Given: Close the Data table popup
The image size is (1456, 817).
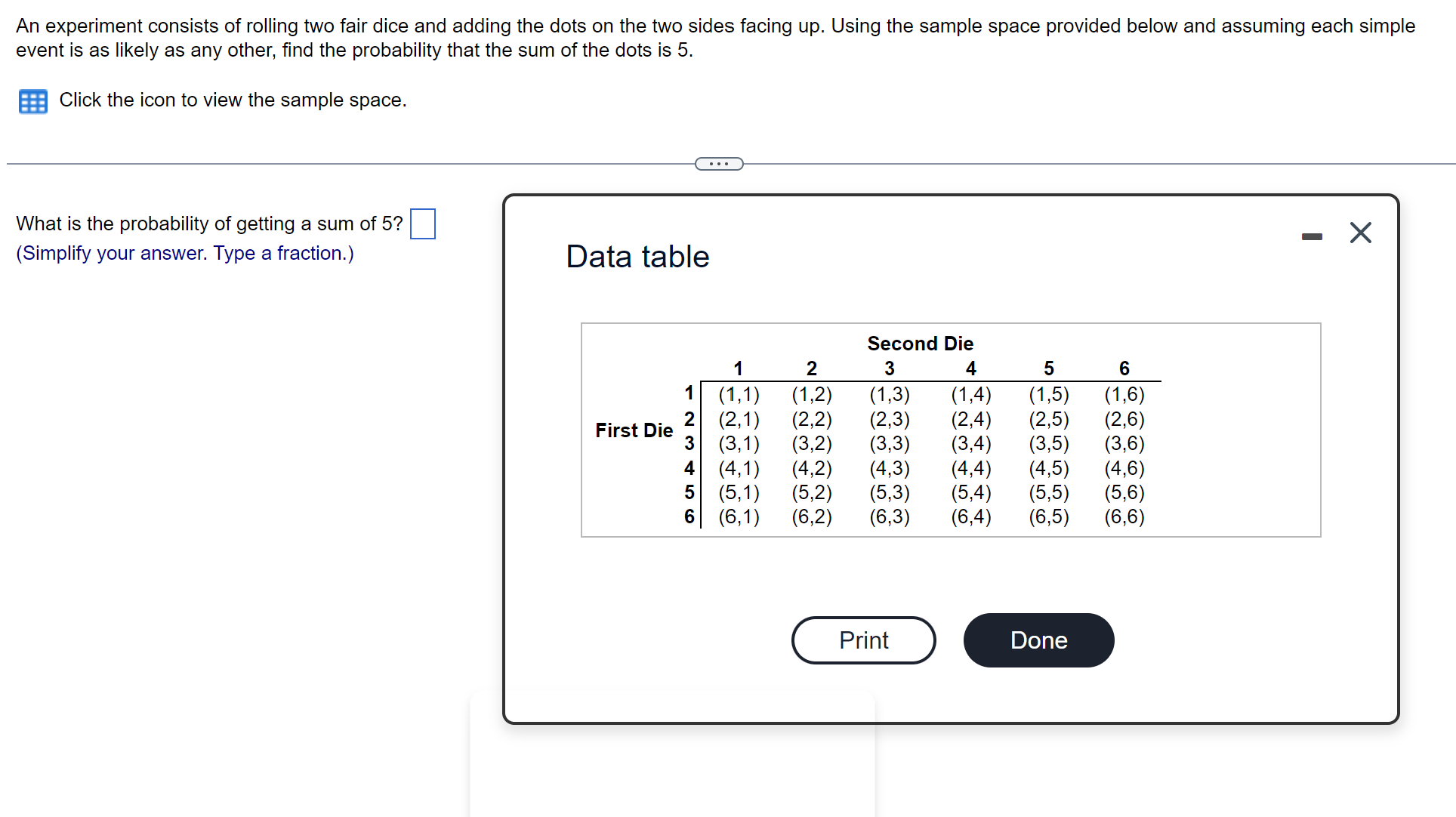Looking at the screenshot, I should click(1360, 233).
